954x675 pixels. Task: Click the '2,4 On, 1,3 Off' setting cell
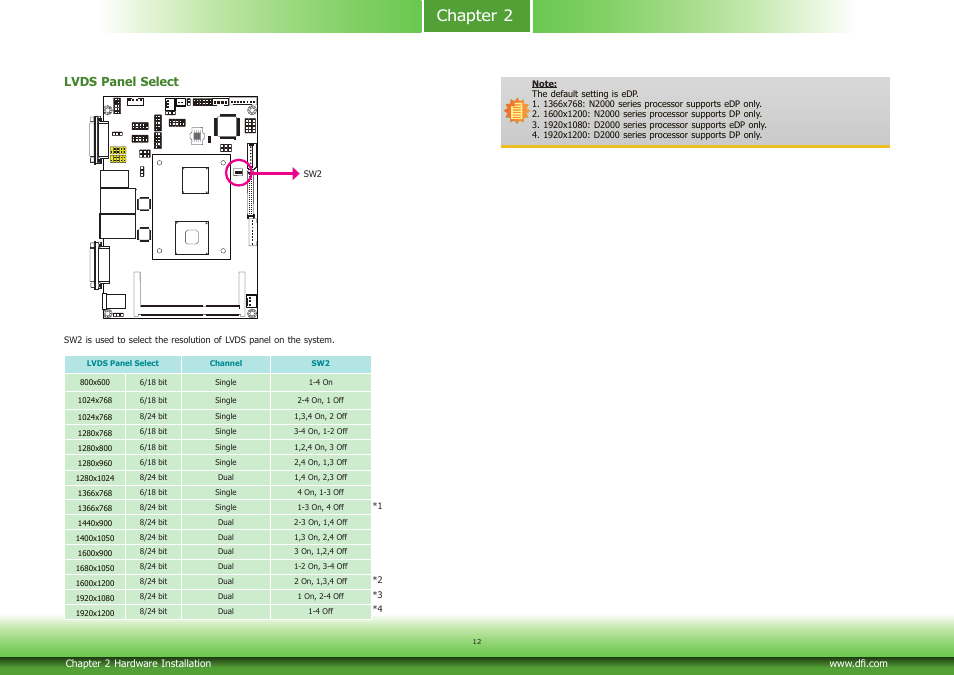[321, 463]
